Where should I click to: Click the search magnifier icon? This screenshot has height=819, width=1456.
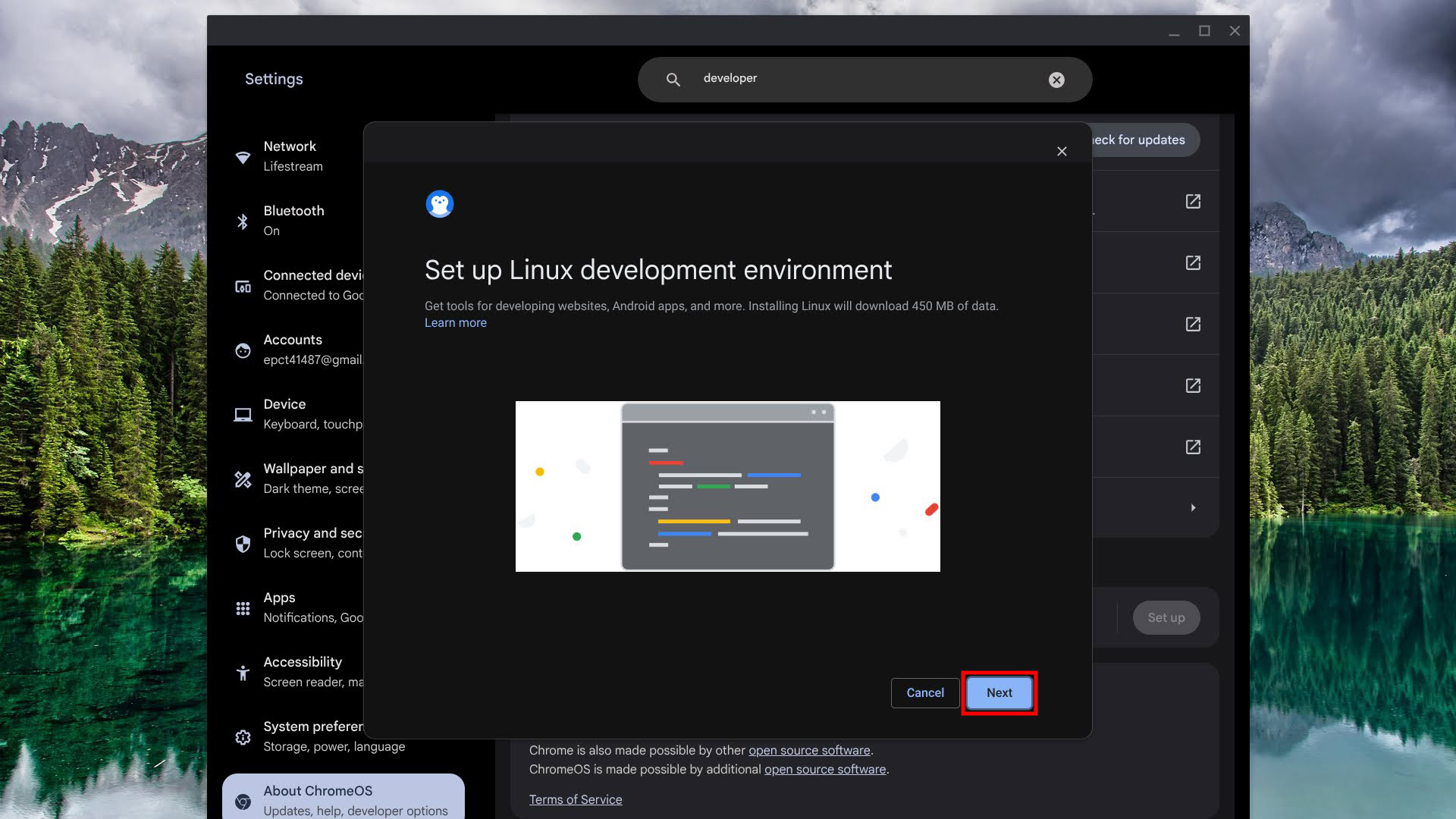pos(673,80)
